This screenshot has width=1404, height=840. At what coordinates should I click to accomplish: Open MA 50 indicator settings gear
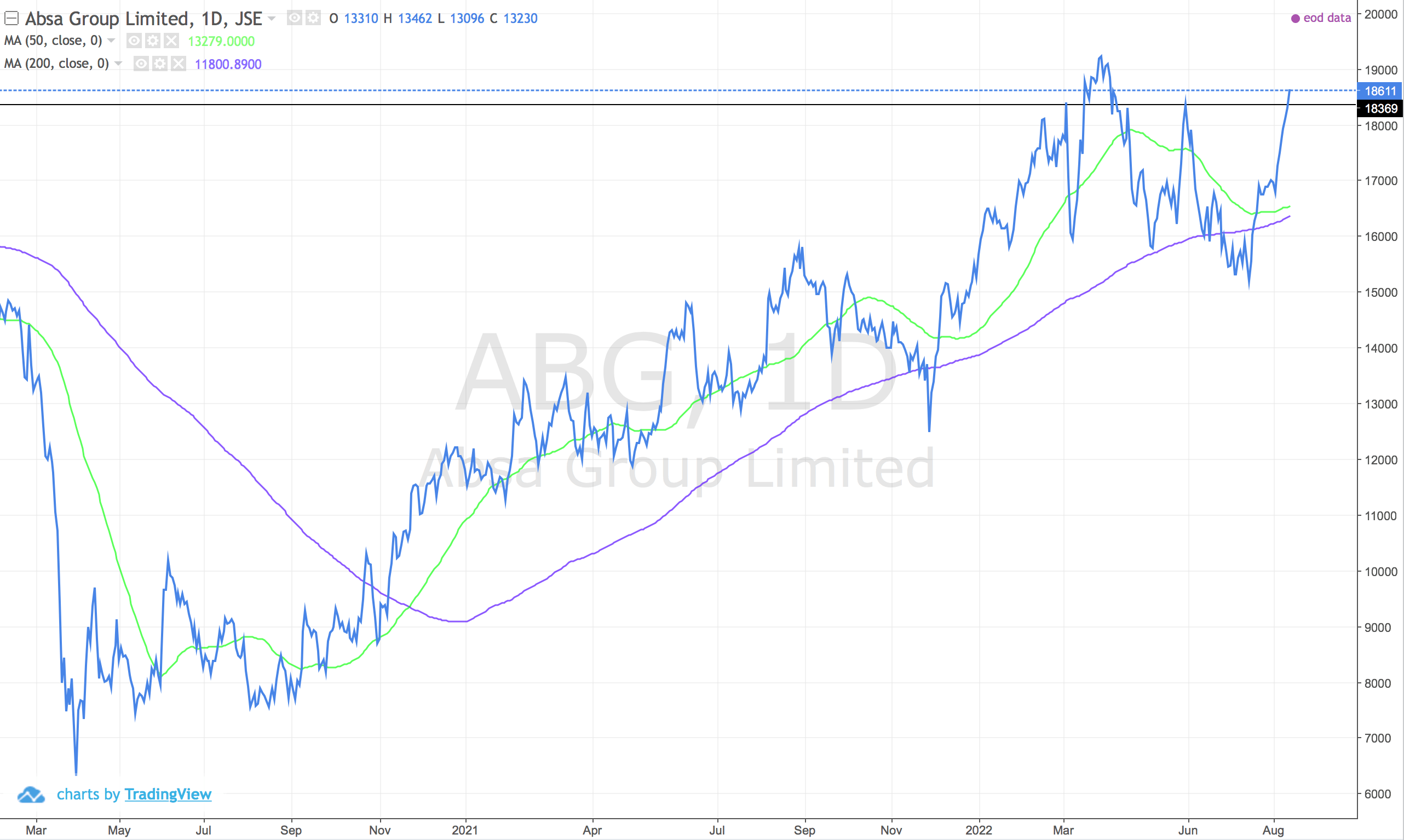tap(153, 41)
